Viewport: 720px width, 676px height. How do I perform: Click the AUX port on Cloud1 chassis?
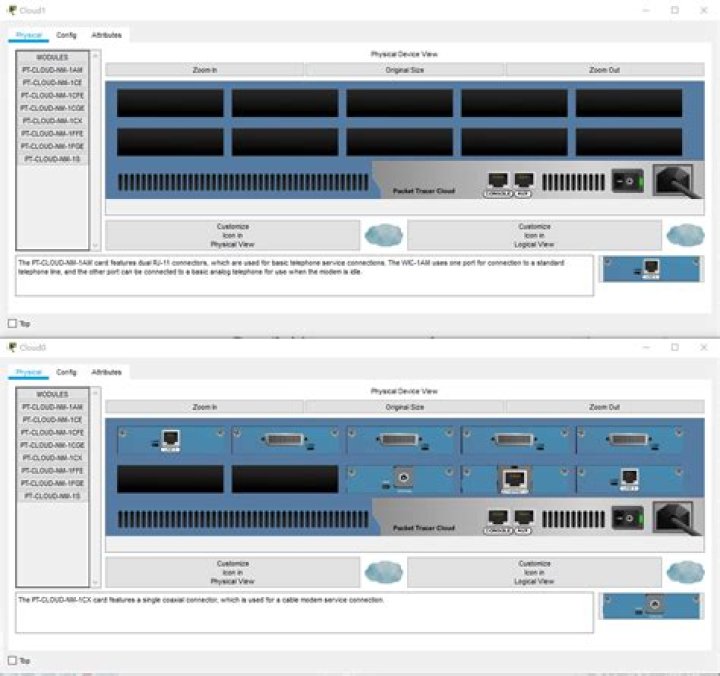[x=523, y=180]
